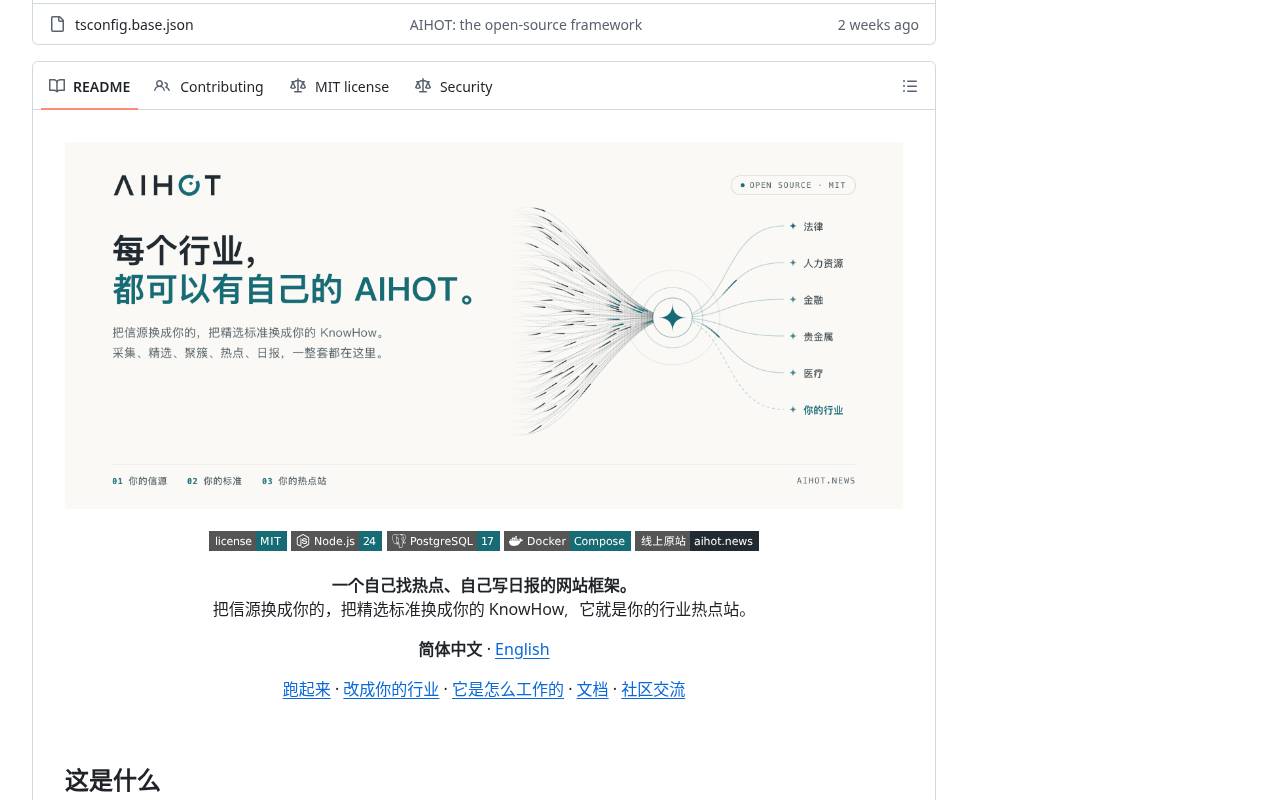Jump to the 改成你的行业 section
Screen dimensions: 1280x800
coord(391,689)
